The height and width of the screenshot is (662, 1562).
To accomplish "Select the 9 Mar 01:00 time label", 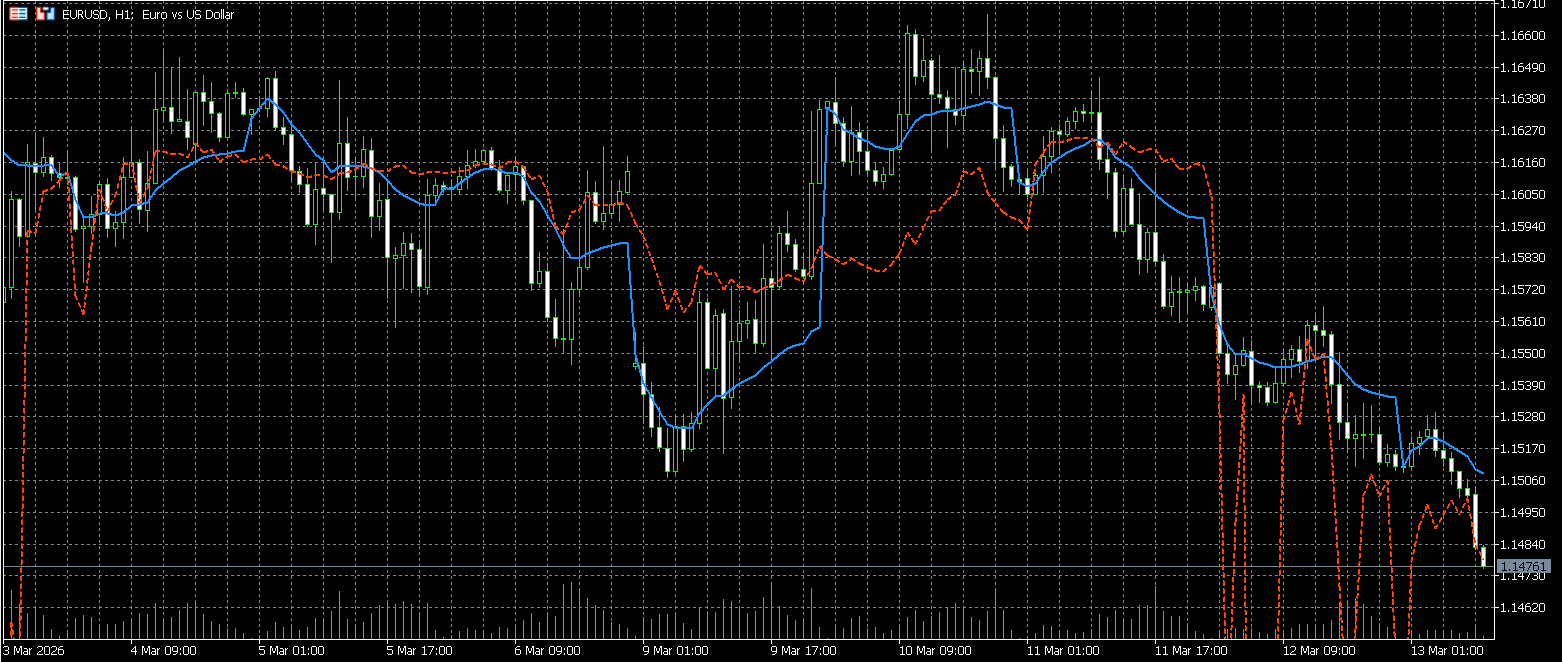I will point(675,651).
